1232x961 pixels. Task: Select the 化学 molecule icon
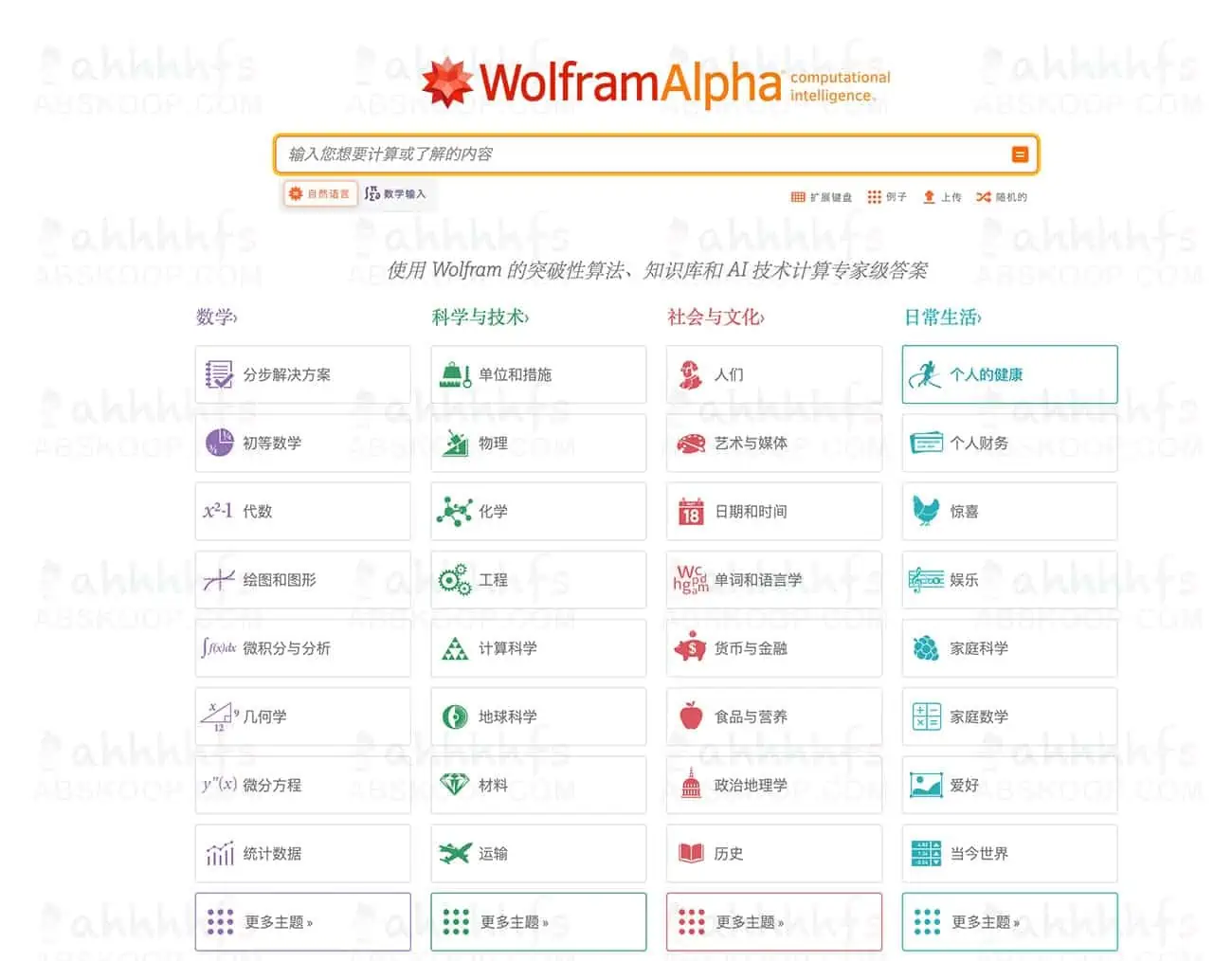[455, 511]
